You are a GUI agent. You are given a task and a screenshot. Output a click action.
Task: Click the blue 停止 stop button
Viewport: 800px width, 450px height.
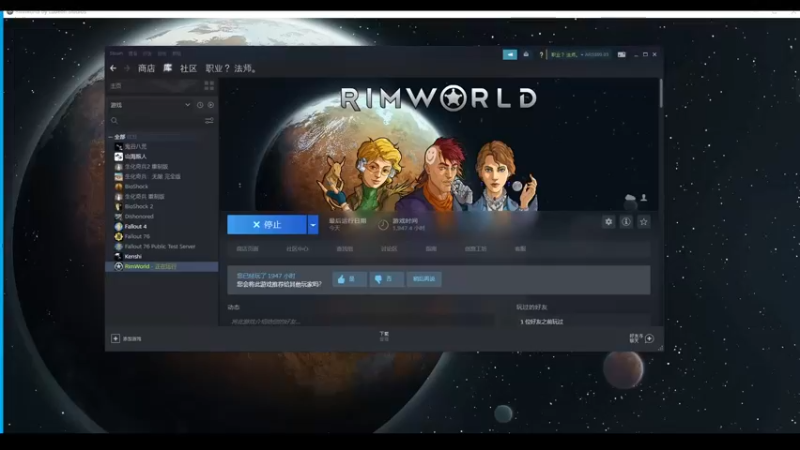[267, 224]
